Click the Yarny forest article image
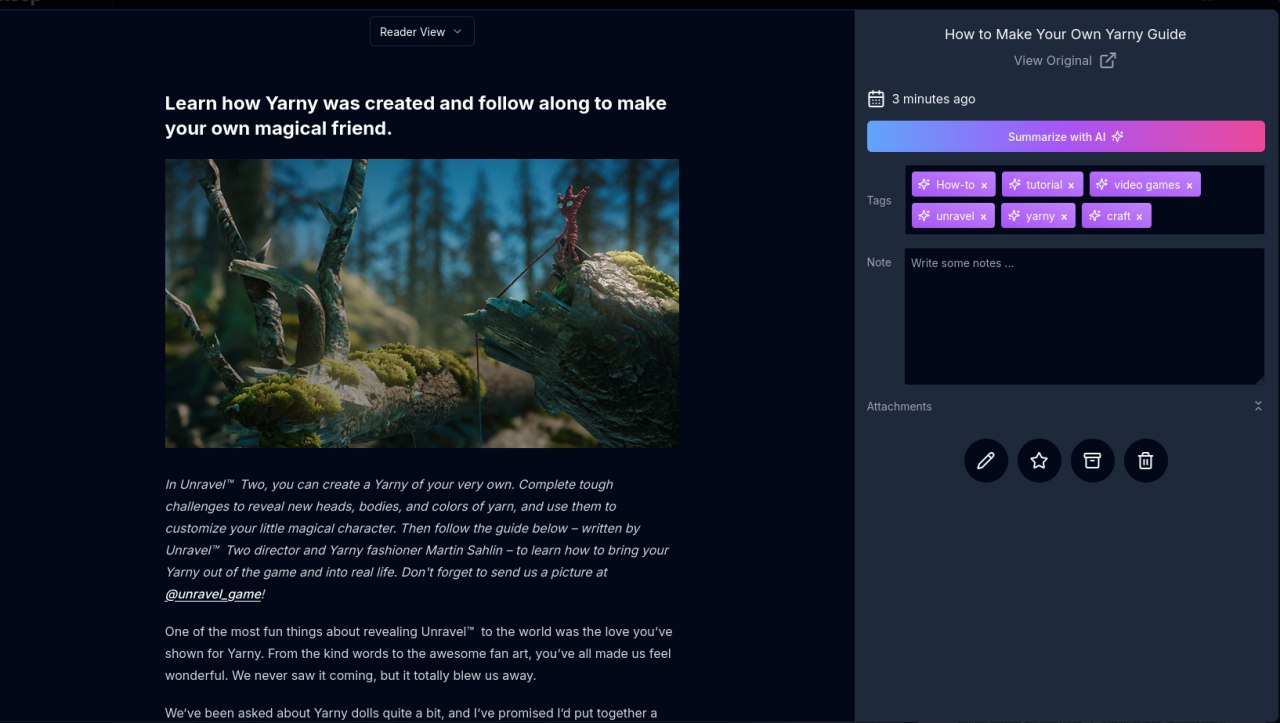 422,303
